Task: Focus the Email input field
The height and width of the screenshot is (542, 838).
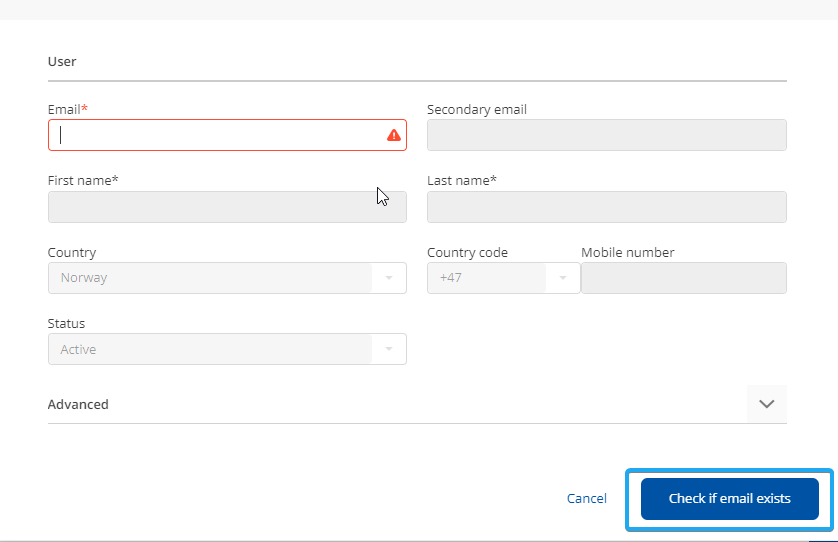Action: (215, 135)
